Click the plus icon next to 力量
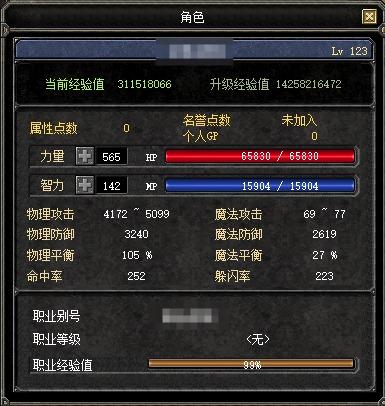 [85, 156]
